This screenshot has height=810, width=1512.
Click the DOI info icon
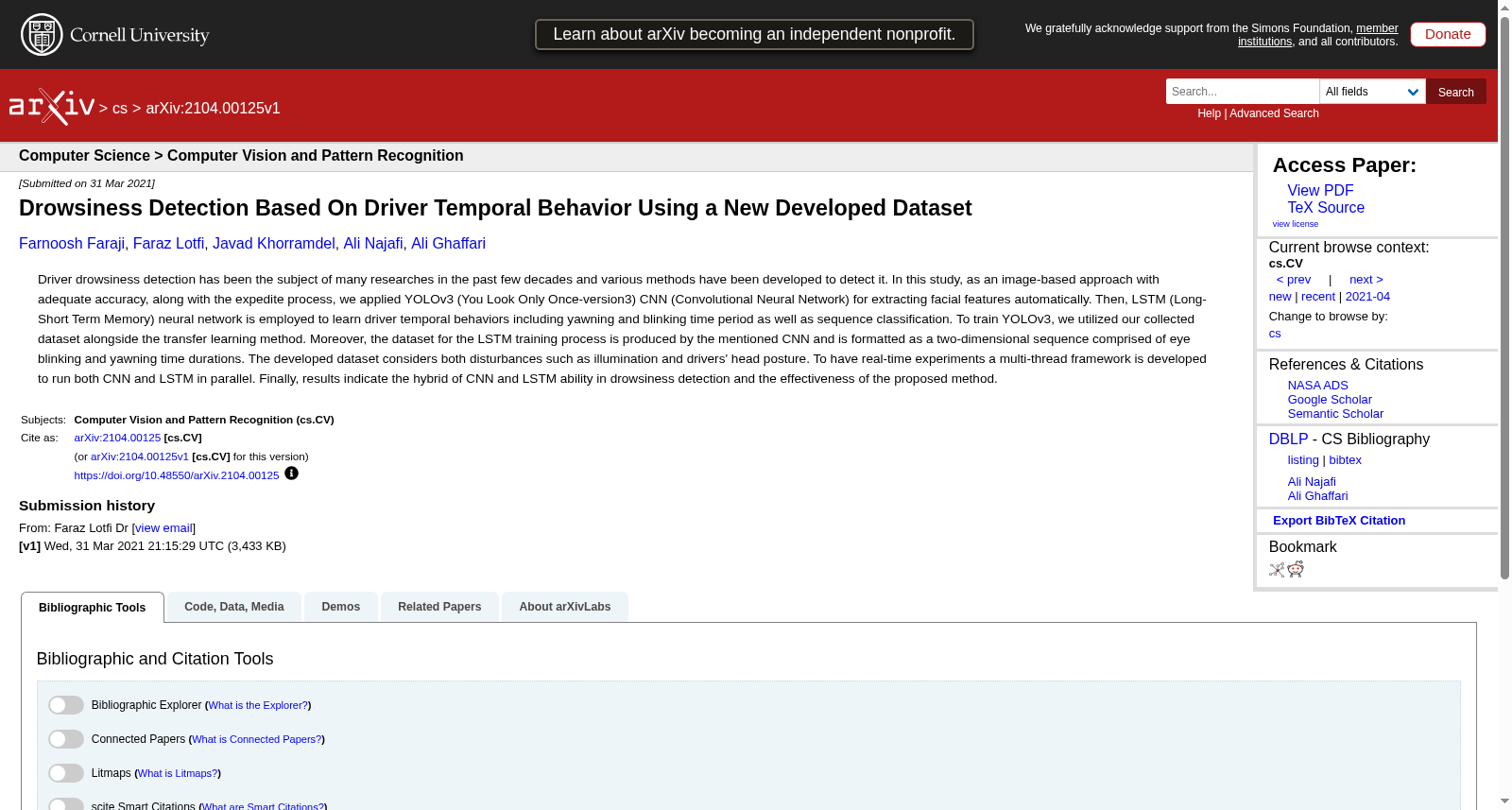click(x=291, y=474)
